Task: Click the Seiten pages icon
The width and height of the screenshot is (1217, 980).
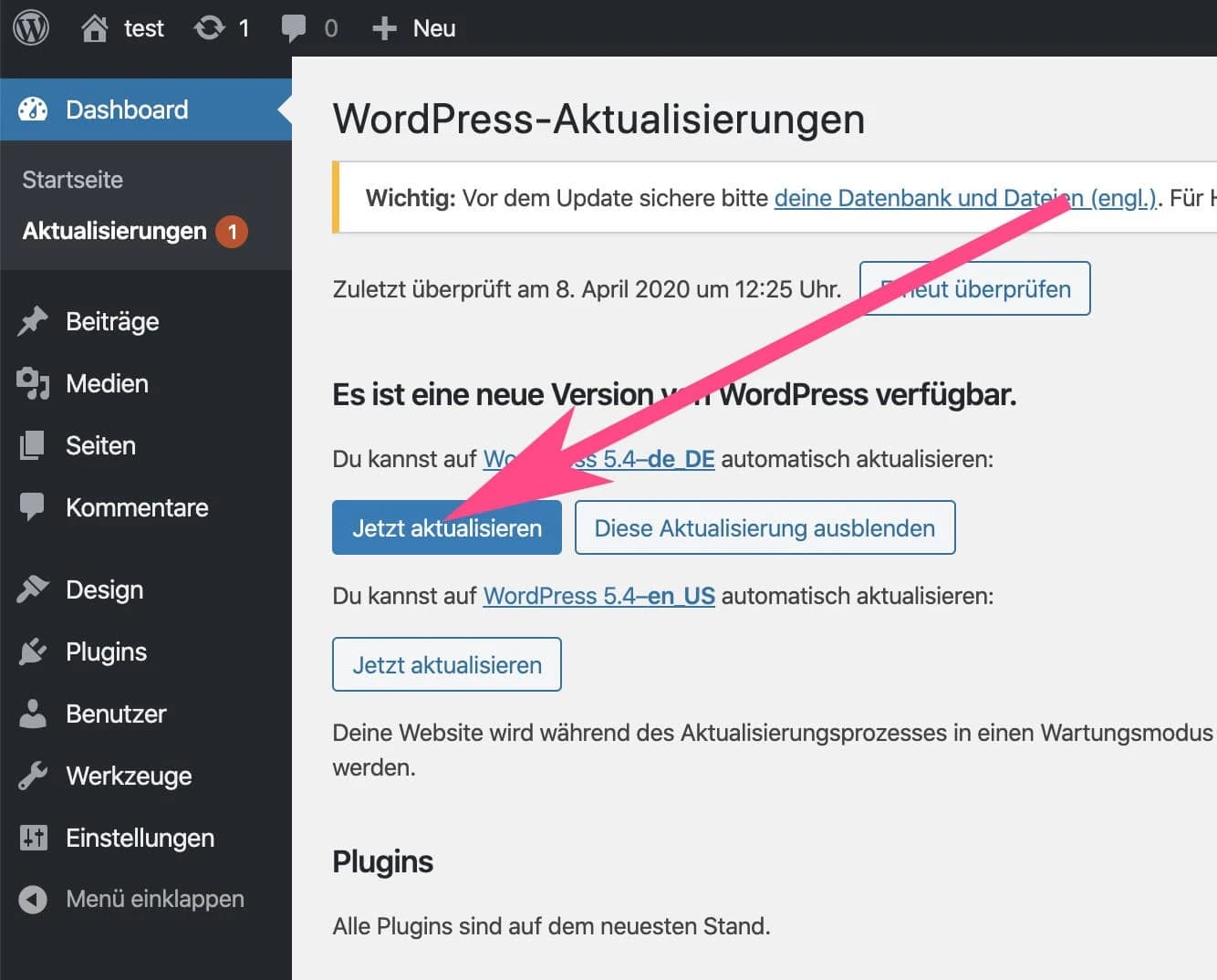Action: click(x=32, y=445)
